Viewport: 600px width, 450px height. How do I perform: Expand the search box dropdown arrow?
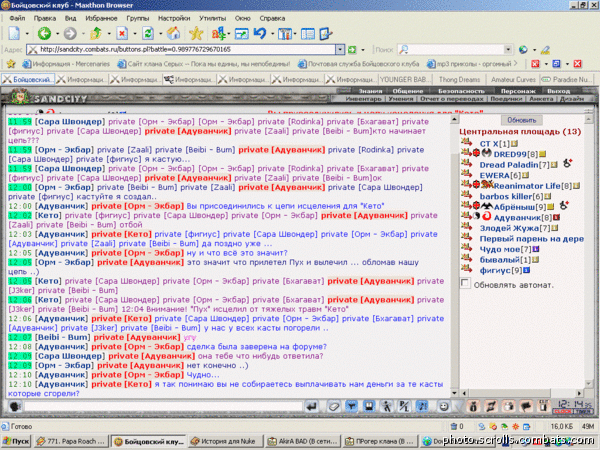click(508, 49)
